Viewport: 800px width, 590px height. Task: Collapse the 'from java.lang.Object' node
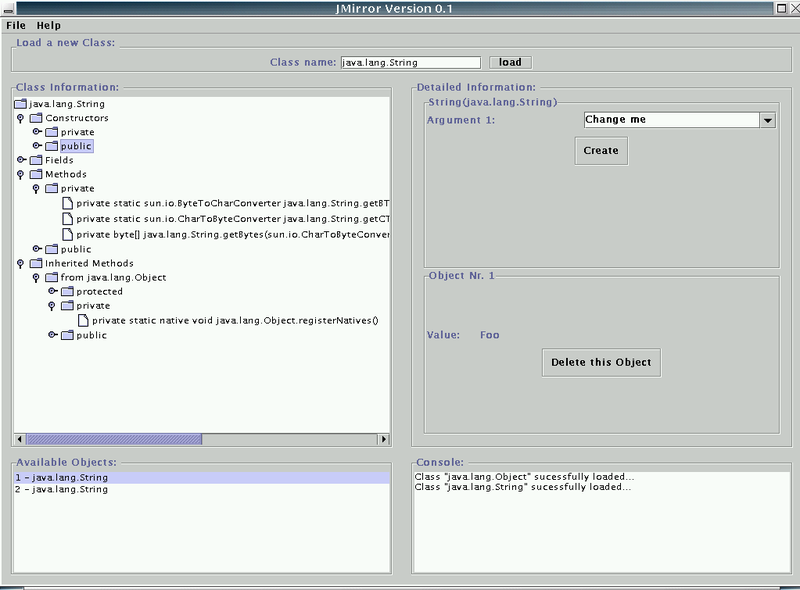(x=36, y=278)
